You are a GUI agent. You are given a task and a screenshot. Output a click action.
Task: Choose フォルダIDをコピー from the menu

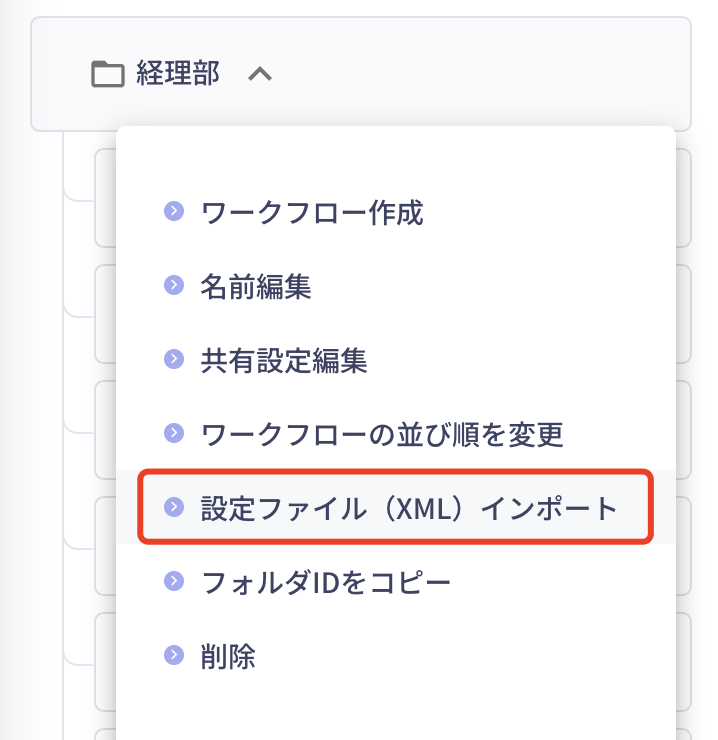point(326,581)
